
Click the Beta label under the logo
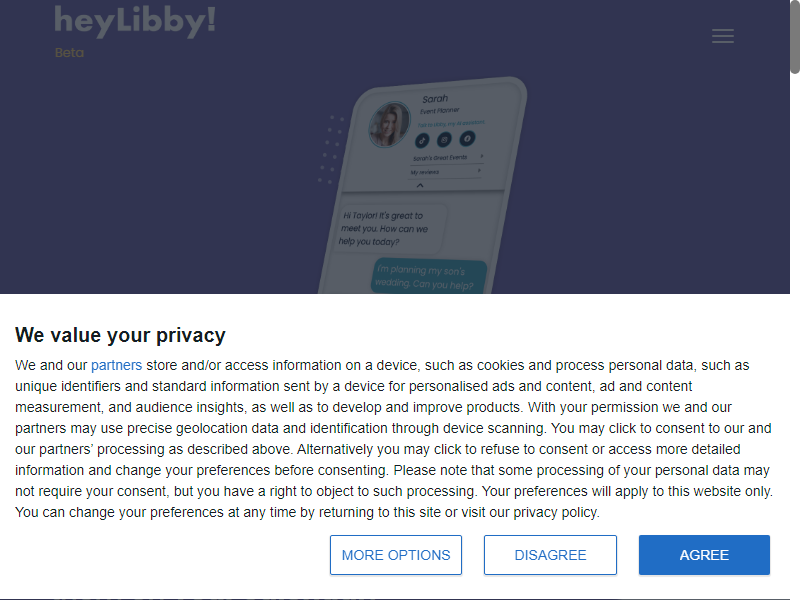(x=69, y=52)
